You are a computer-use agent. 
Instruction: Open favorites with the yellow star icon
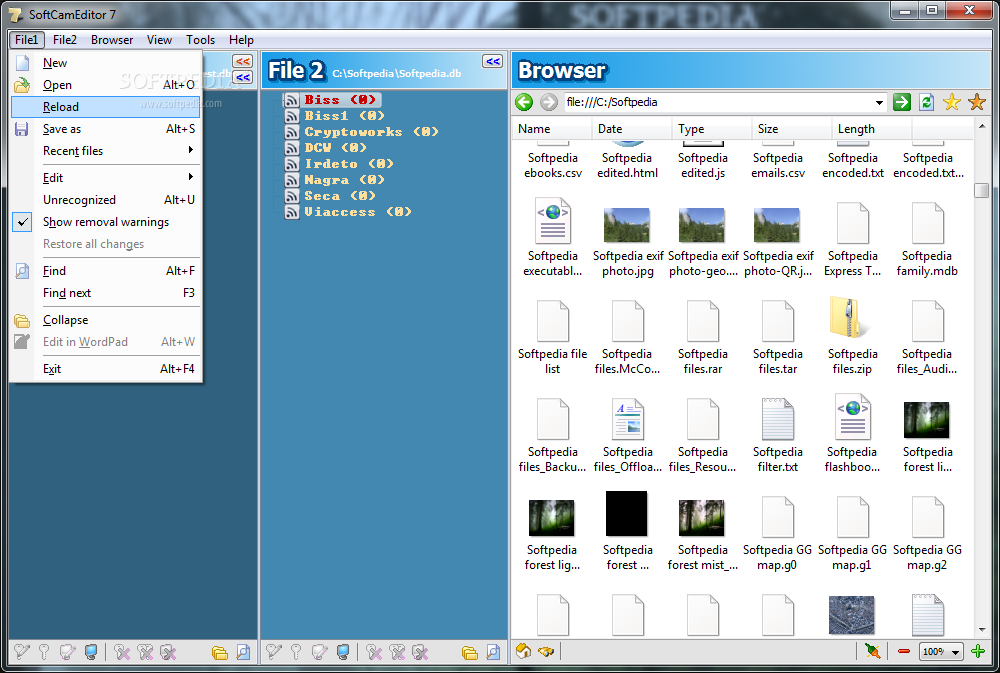point(952,102)
